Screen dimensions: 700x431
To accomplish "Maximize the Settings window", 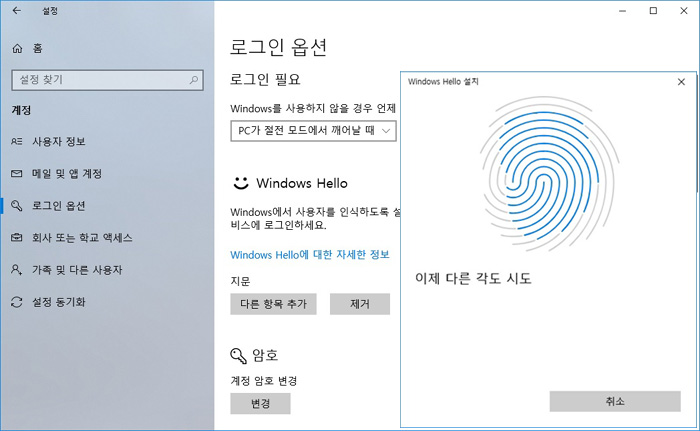I will point(653,11).
